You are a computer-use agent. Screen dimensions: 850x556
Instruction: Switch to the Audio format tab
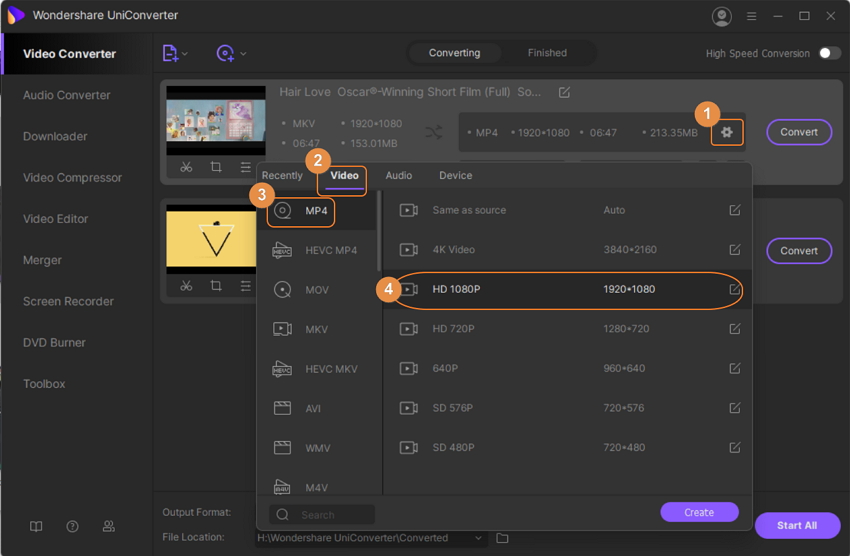pyautogui.click(x=398, y=176)
